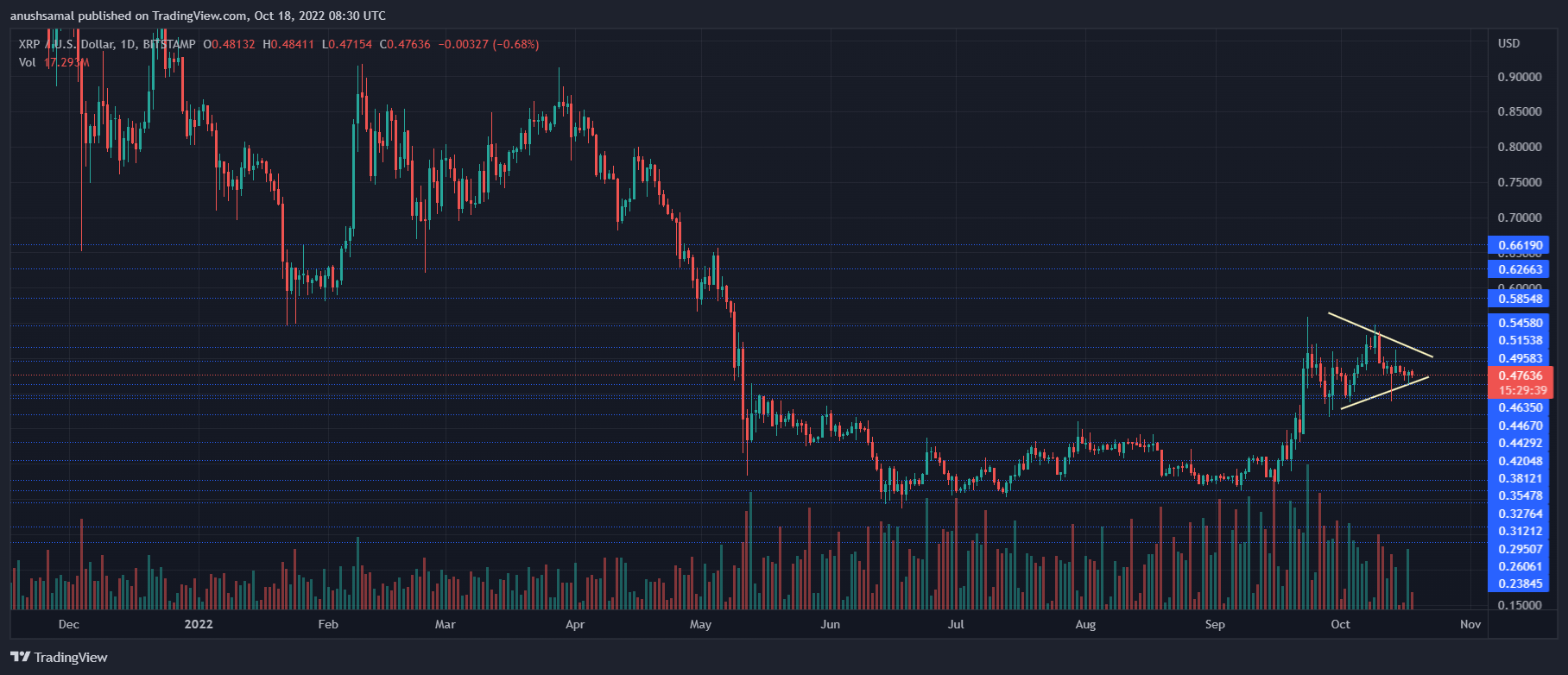Select the high value H0.48411
Image resolution: width=1568 pixels, height=675 pixels.
coord(288,44)
